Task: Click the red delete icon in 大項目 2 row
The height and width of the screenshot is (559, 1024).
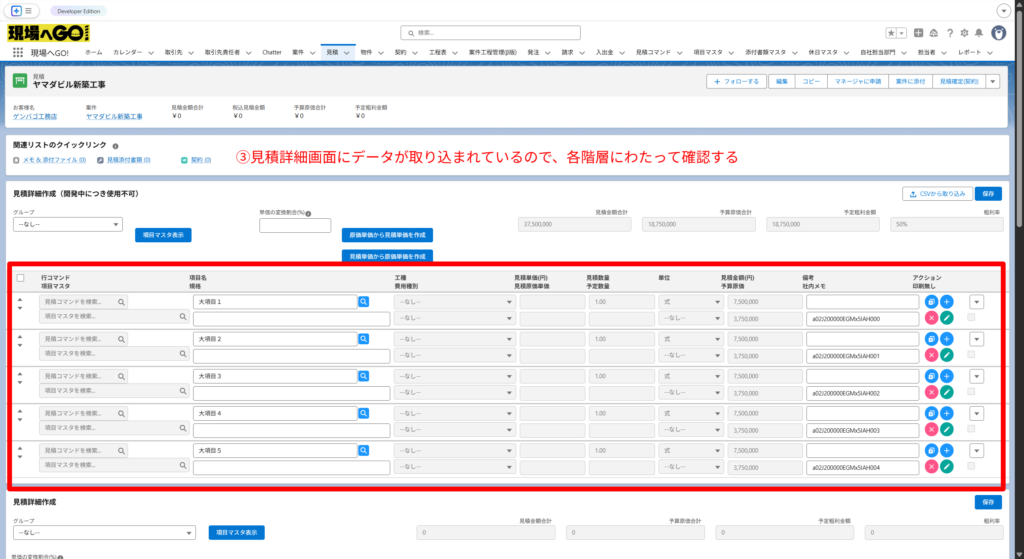Action: click(x=931, y=355)
